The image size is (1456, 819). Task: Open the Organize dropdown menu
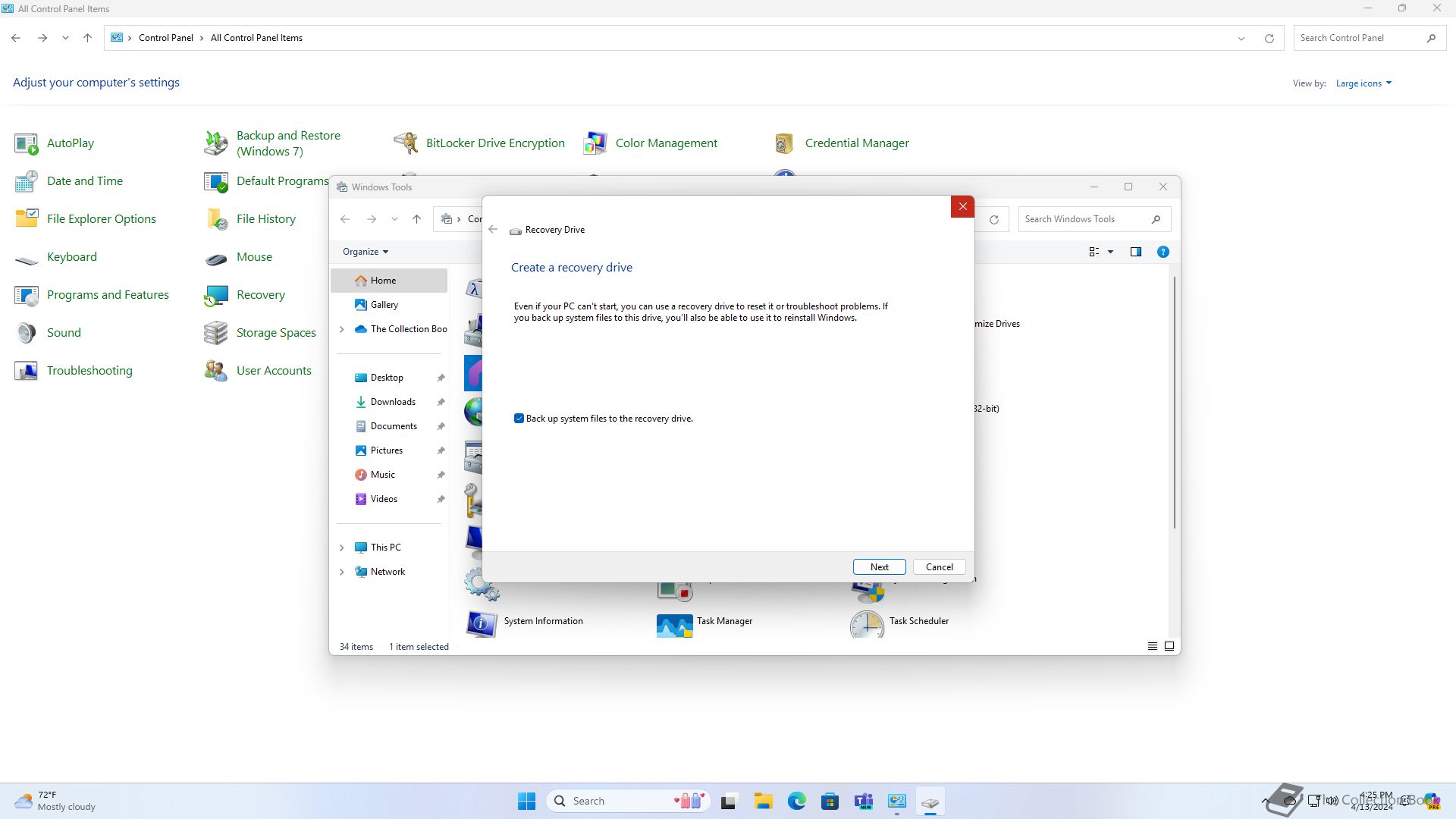point(366,252)
